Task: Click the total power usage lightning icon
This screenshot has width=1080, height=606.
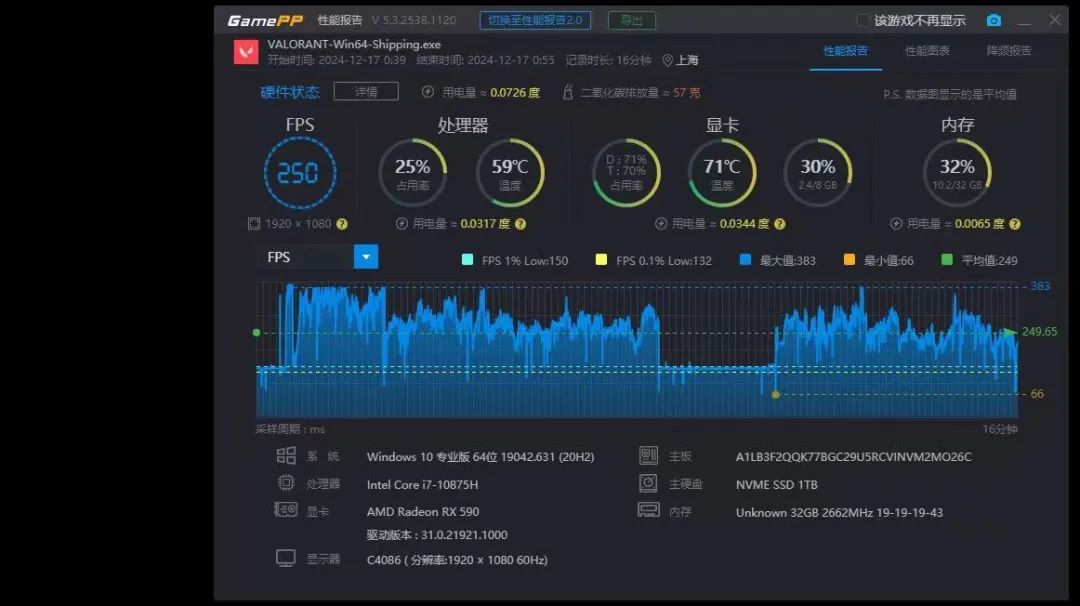Action: [x=428, y=92]
